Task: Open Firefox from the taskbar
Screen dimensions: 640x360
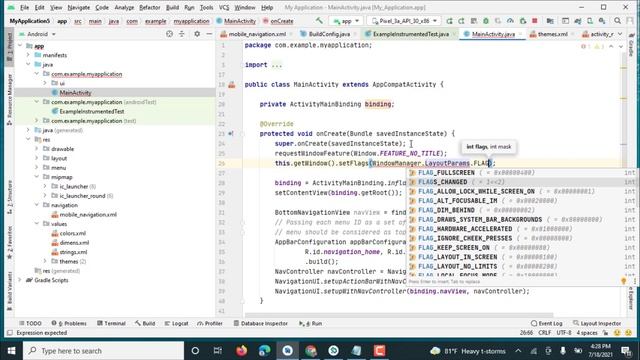Action: tap(241, 351)
